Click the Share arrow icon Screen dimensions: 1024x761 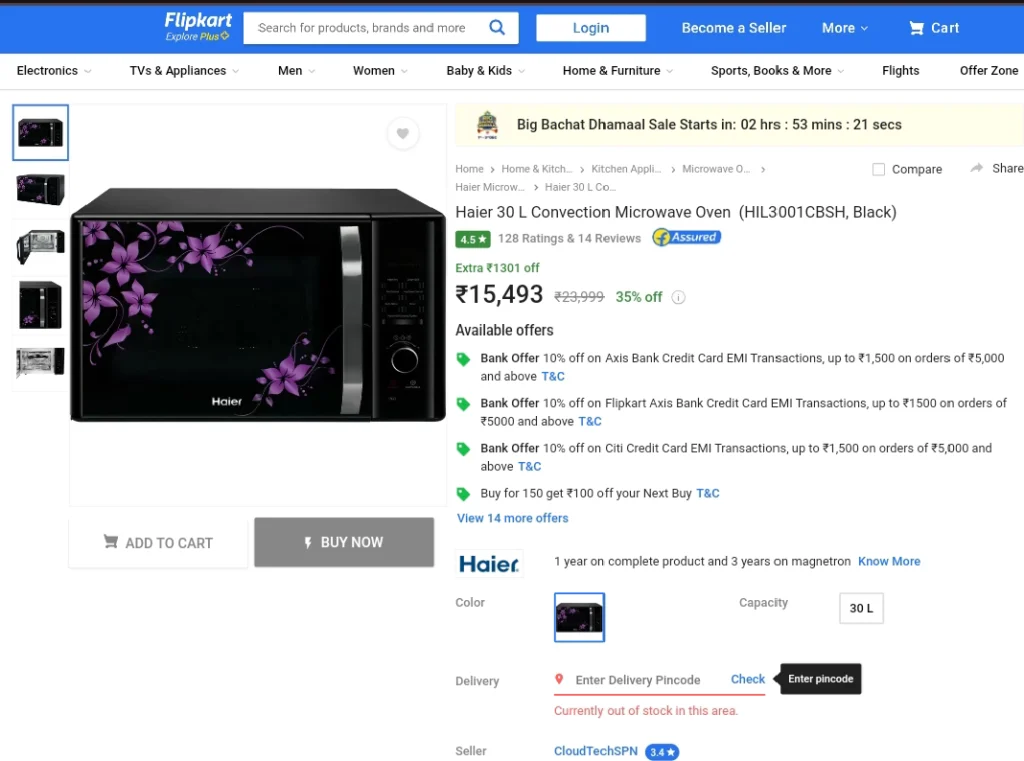[976, 168]
